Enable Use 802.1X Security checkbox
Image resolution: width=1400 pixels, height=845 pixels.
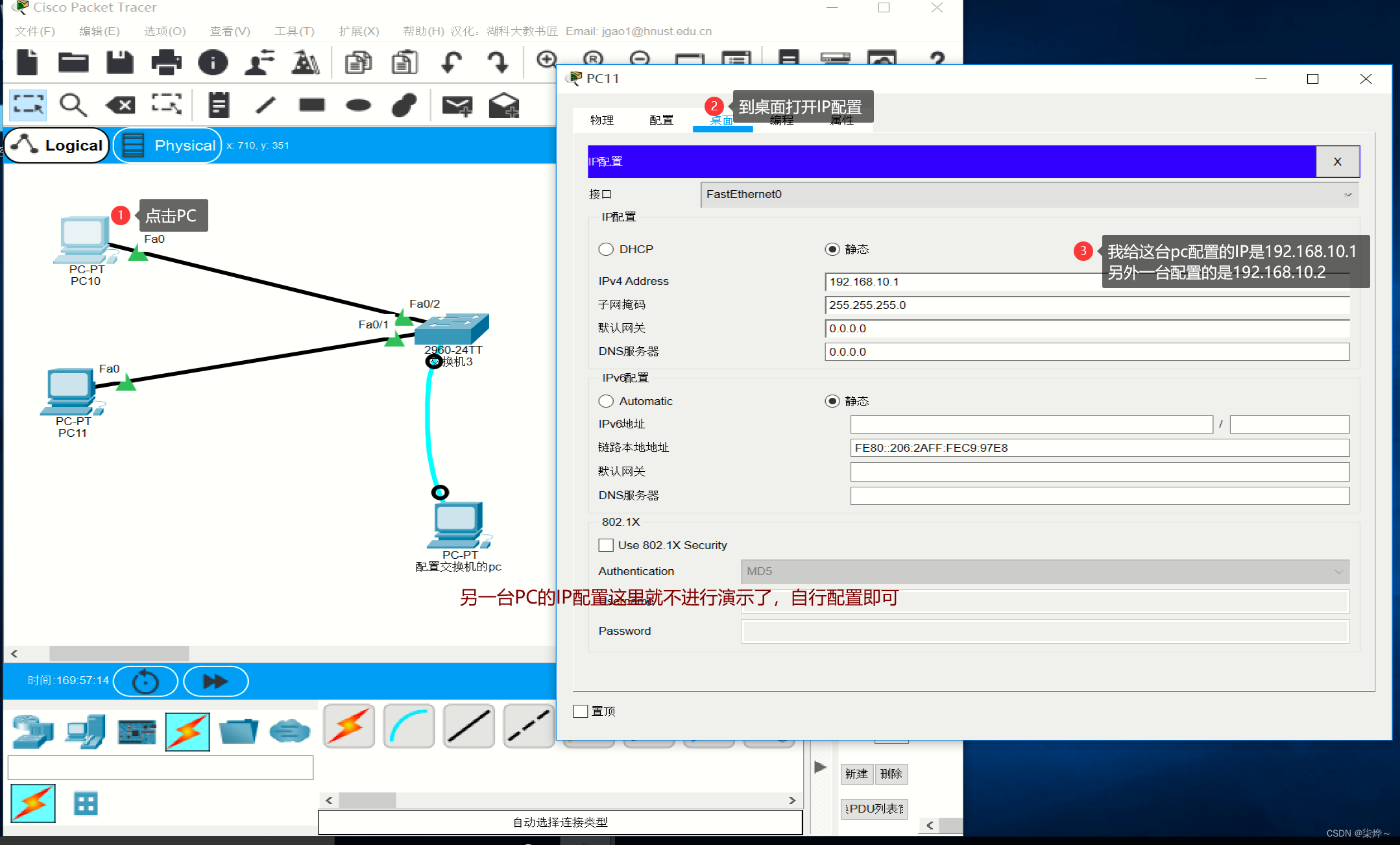pos(606,545)
